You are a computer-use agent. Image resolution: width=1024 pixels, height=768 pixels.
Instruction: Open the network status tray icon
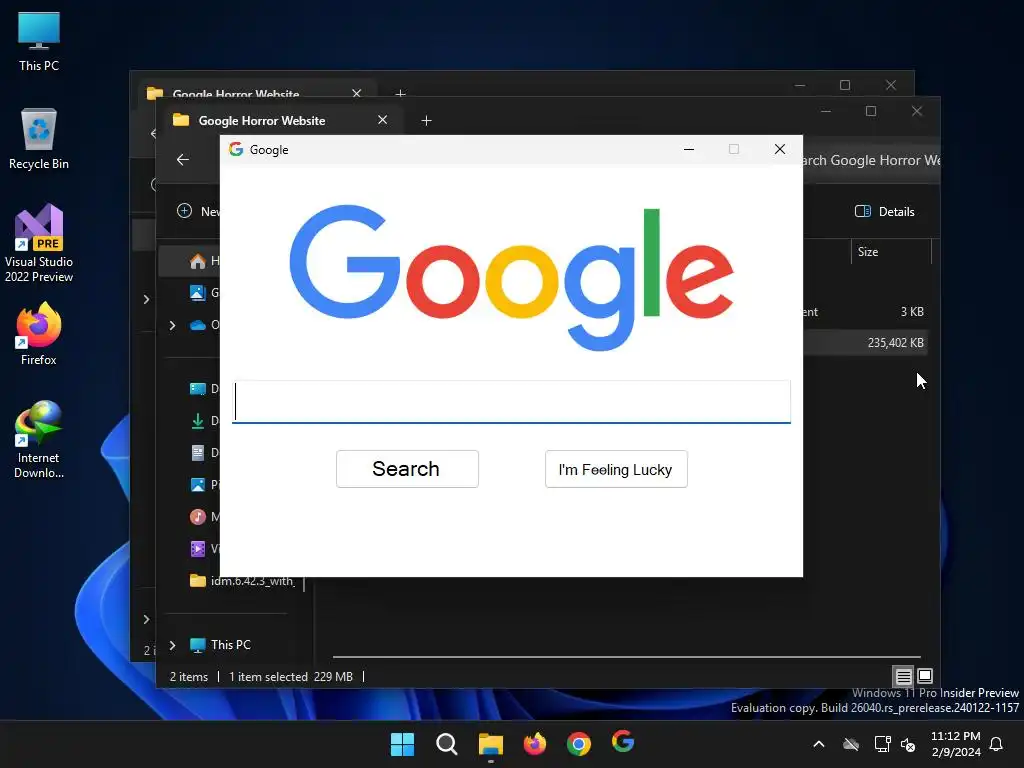click(x=882, y=744)
